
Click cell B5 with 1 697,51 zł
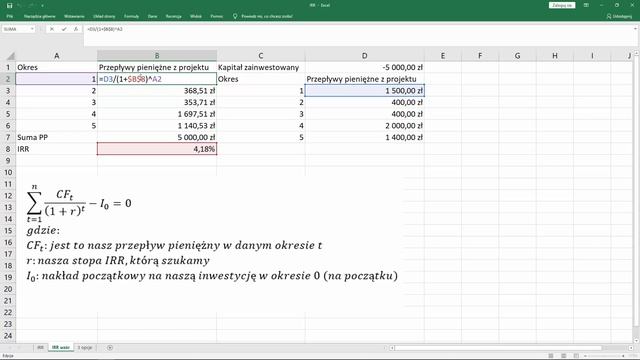157,114
